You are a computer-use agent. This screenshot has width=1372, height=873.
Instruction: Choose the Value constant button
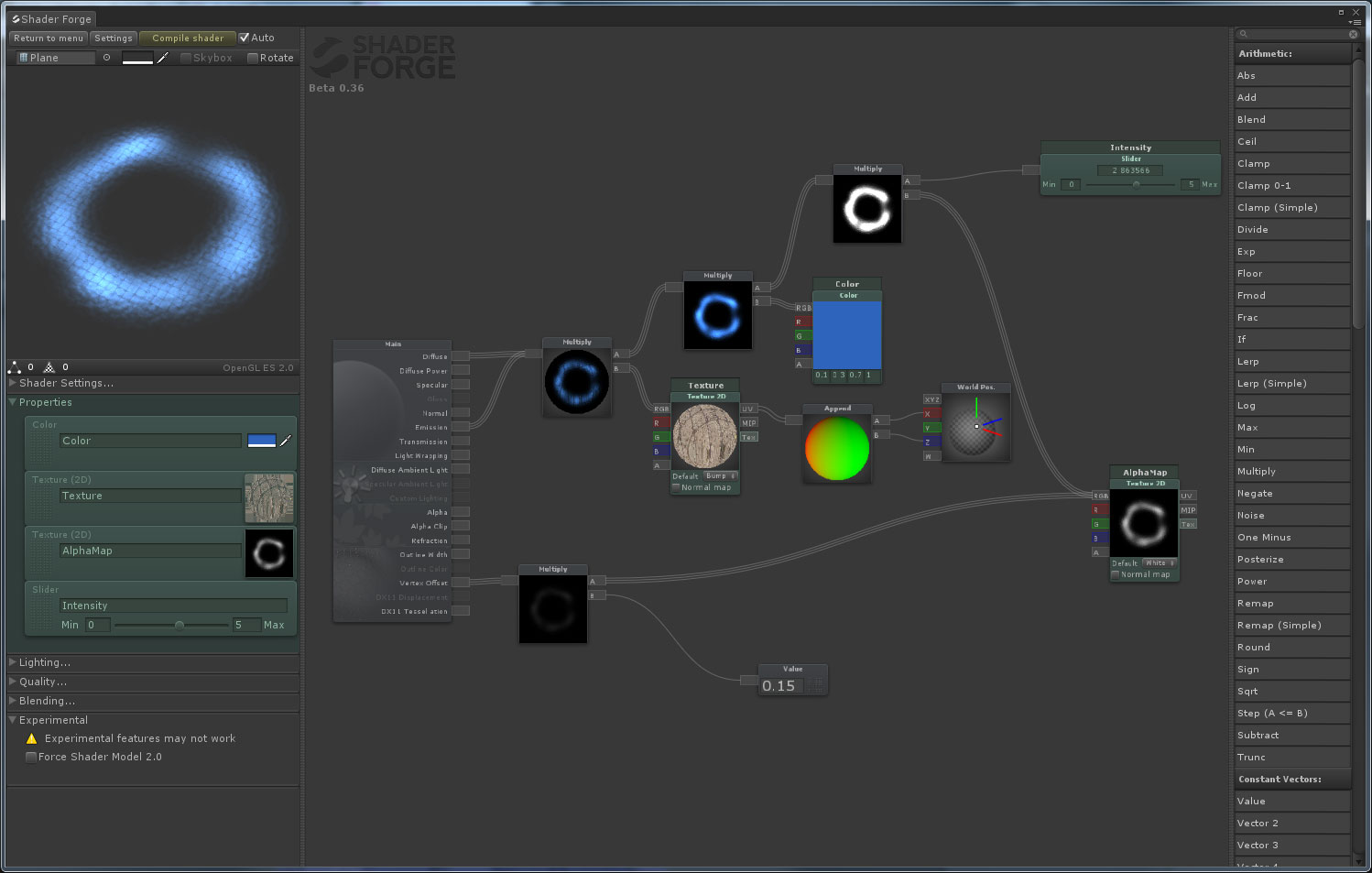(1292, 801)
